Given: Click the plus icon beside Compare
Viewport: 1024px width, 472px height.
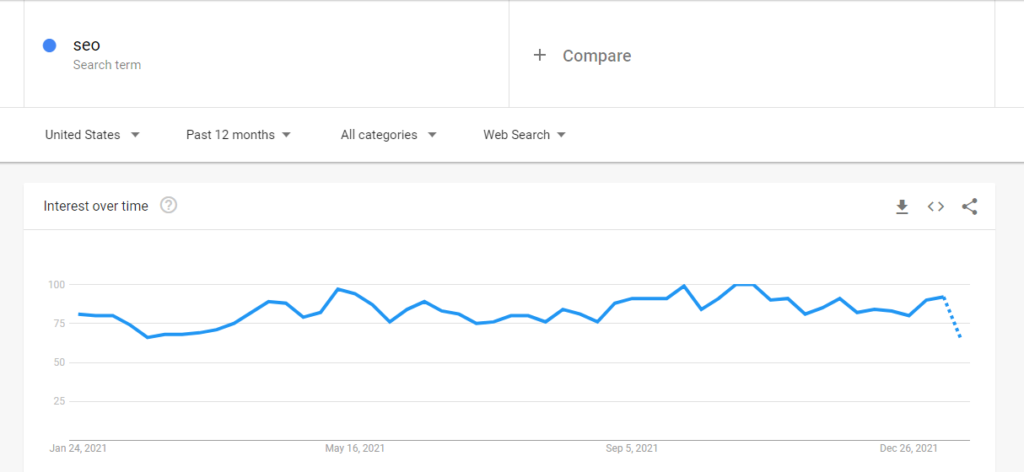Looking at the screenshot, I should click(x=539, y=55).
